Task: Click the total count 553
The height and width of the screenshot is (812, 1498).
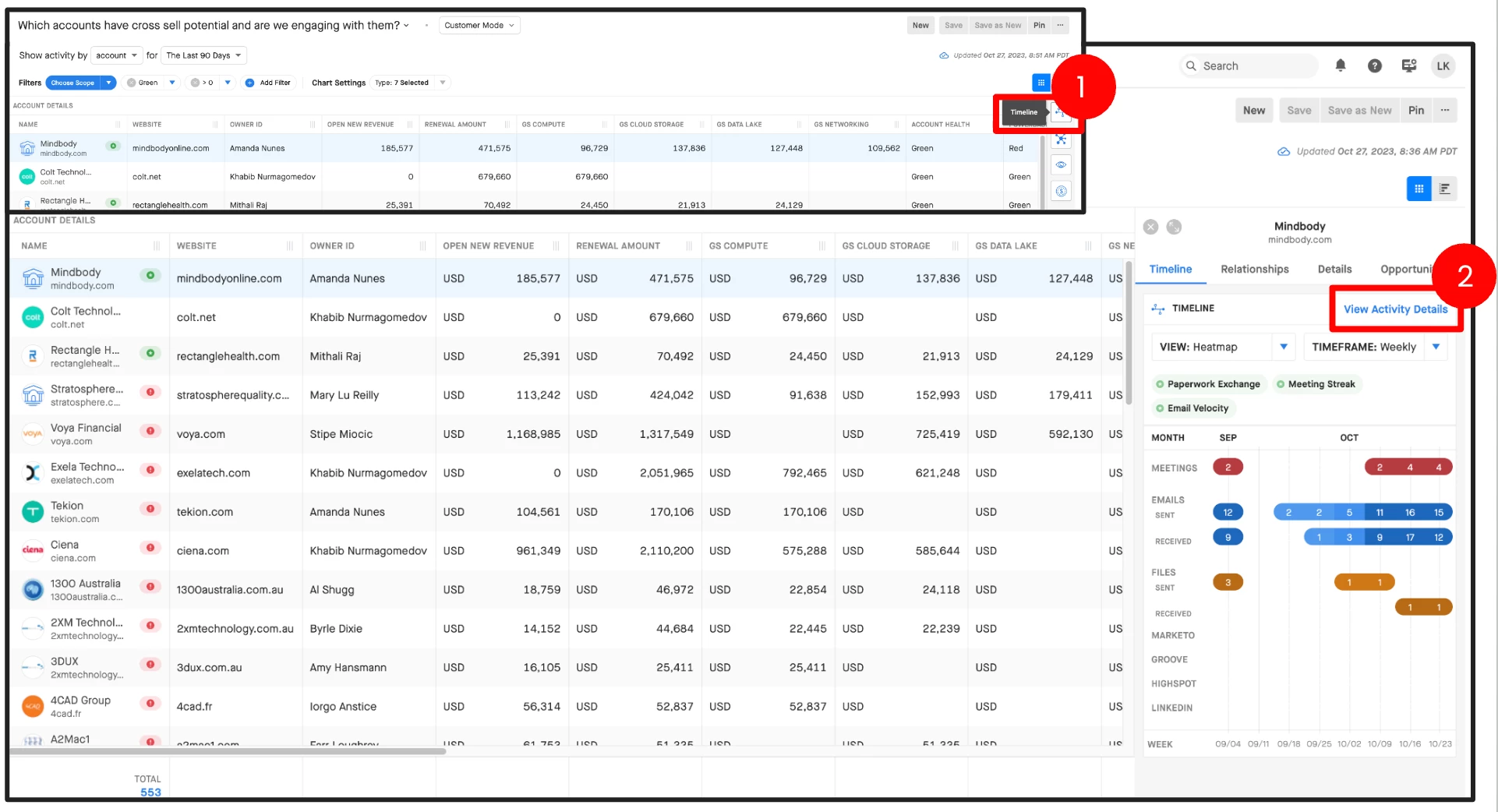Action: pos(150,793)
